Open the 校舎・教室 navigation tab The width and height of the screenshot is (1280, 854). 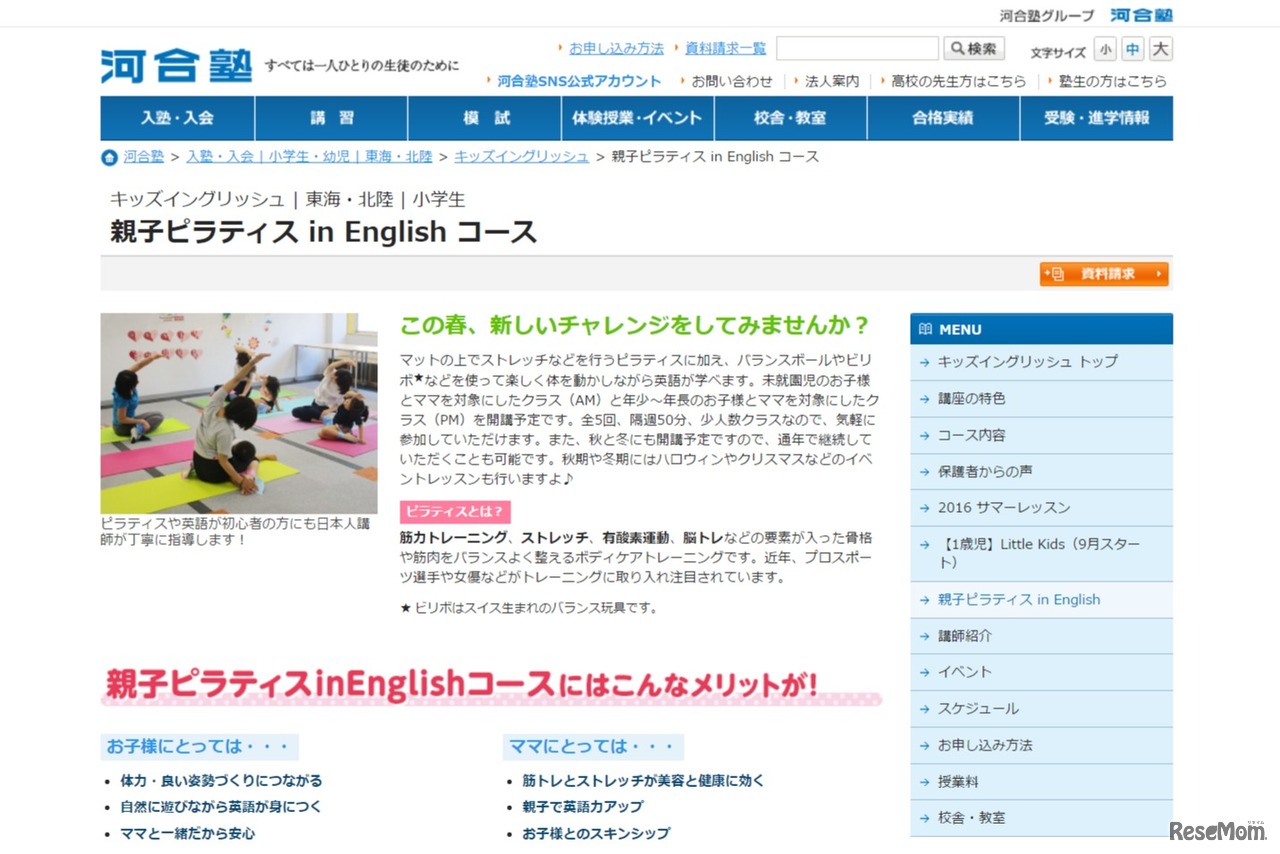tap(790, 118)
